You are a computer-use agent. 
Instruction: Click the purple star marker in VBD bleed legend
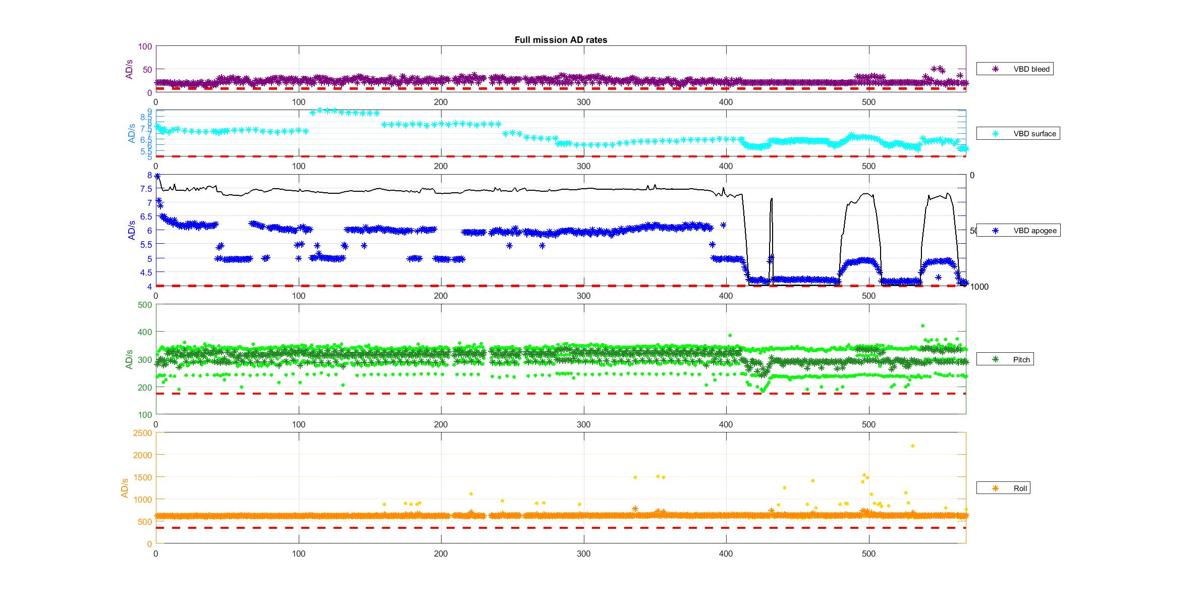point(996,69)
